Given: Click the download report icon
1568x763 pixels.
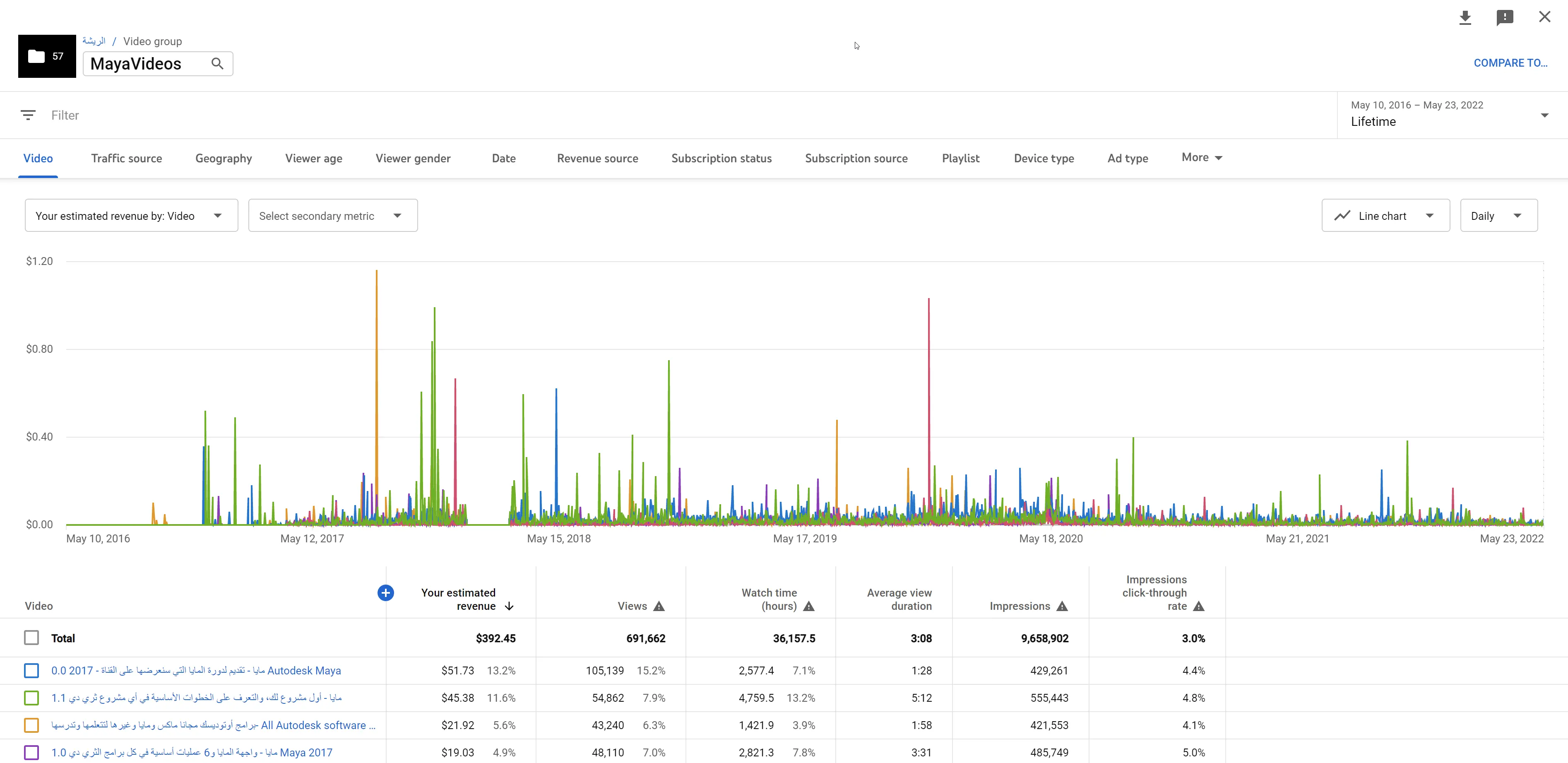Looking at the screenshot, I should click(x=1465, y=18).
